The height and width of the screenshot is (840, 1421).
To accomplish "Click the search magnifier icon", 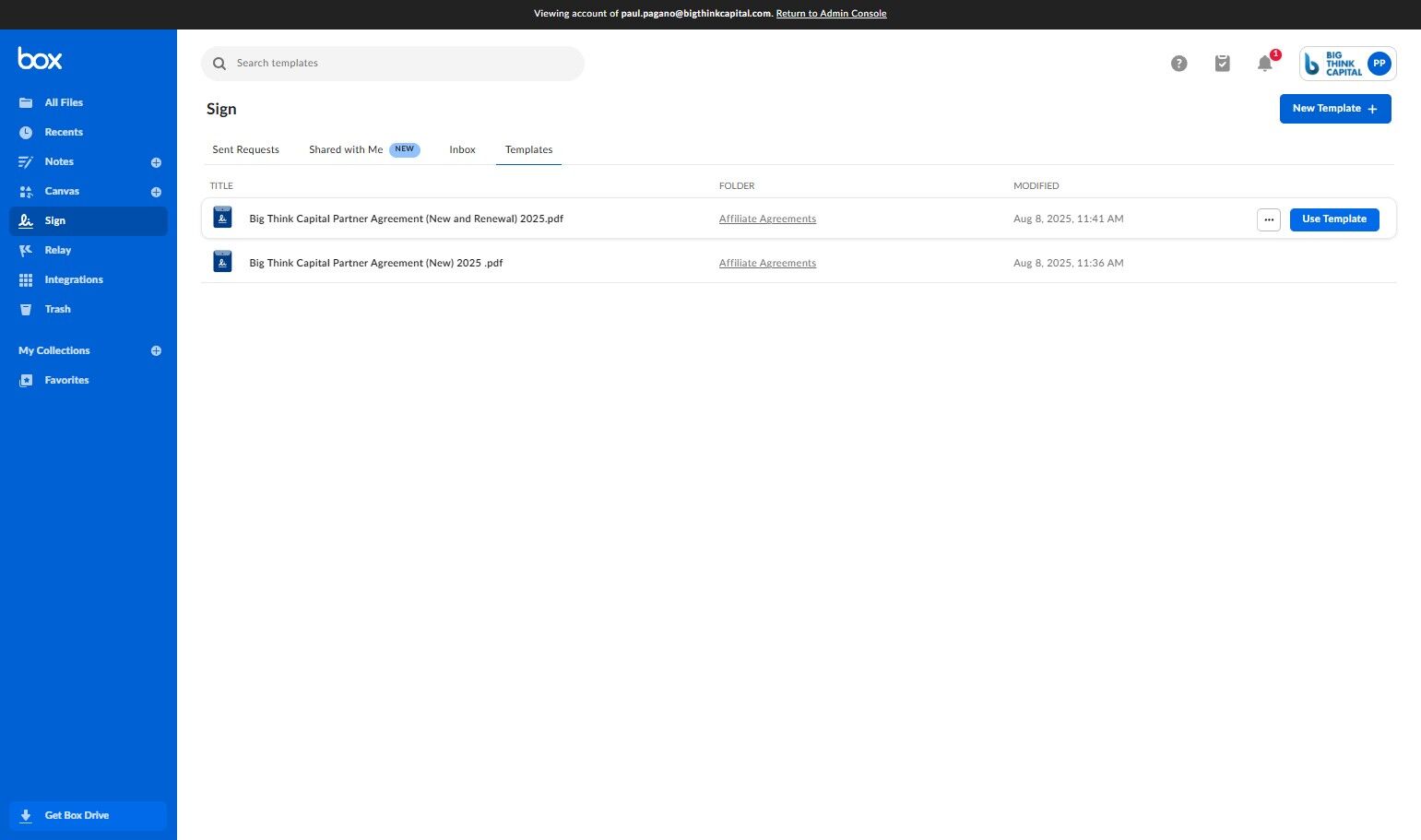I will click(219, 64).
